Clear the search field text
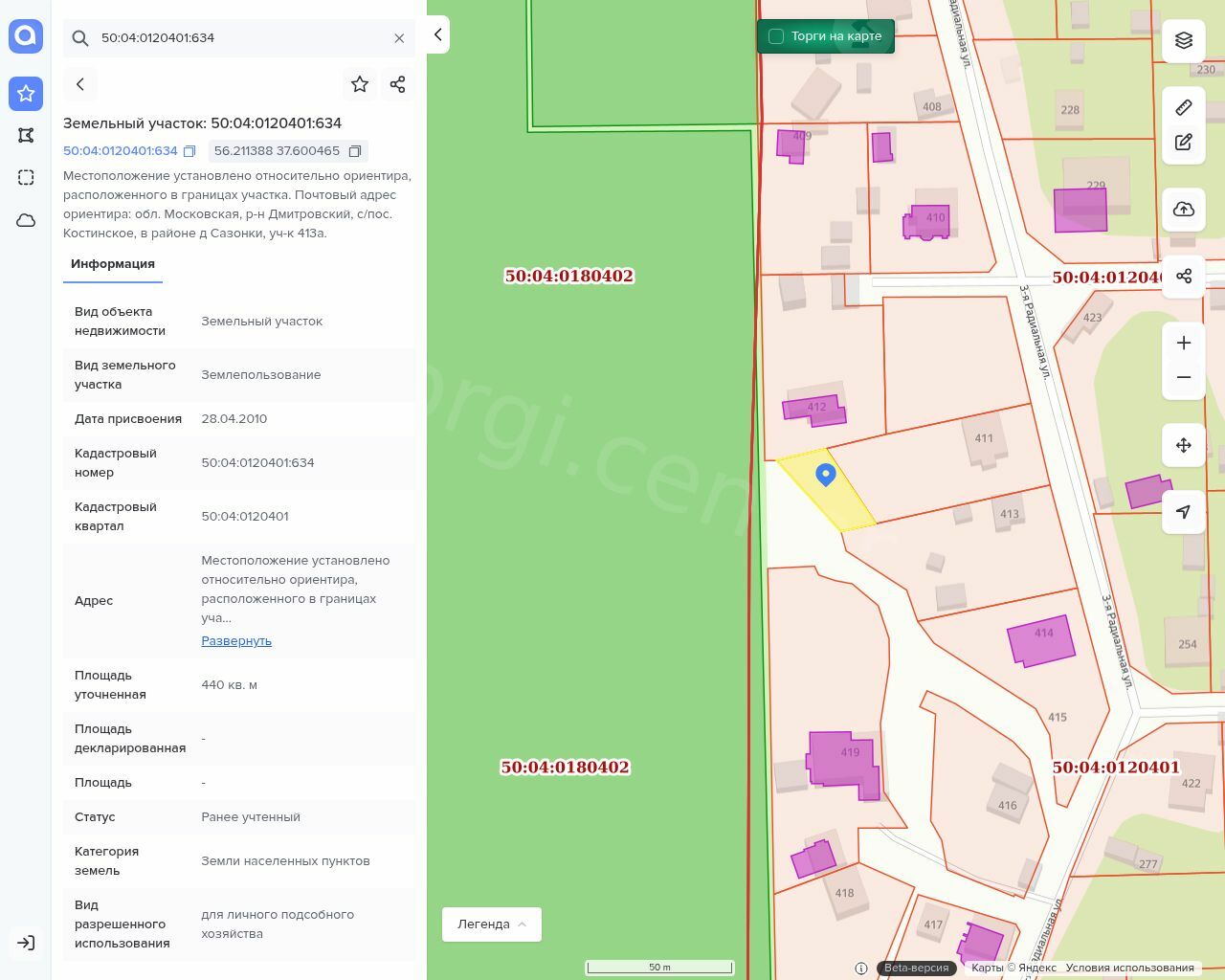 (399, 38)
